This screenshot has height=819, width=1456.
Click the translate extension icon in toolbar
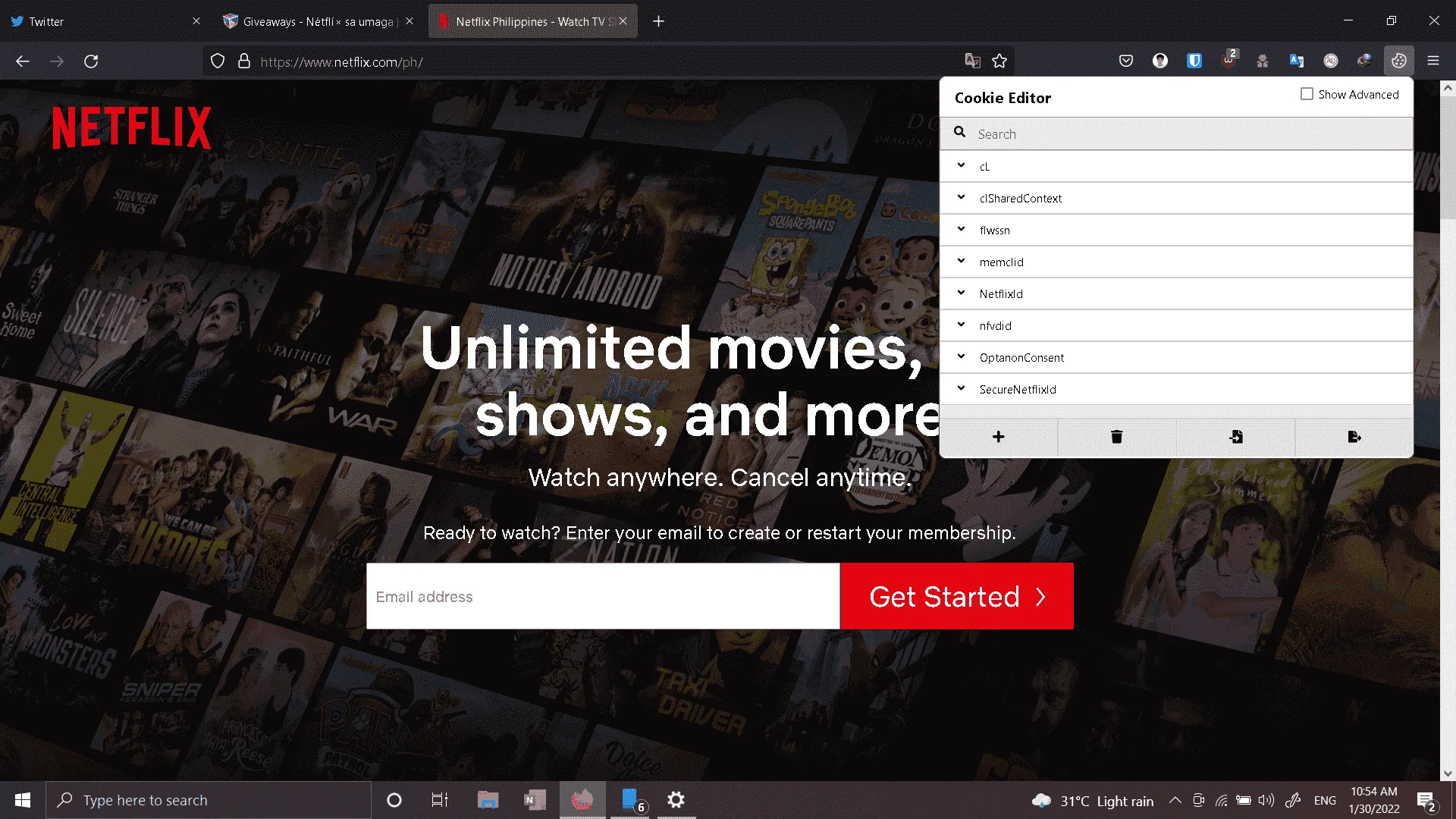click(x=1296, y=61)
